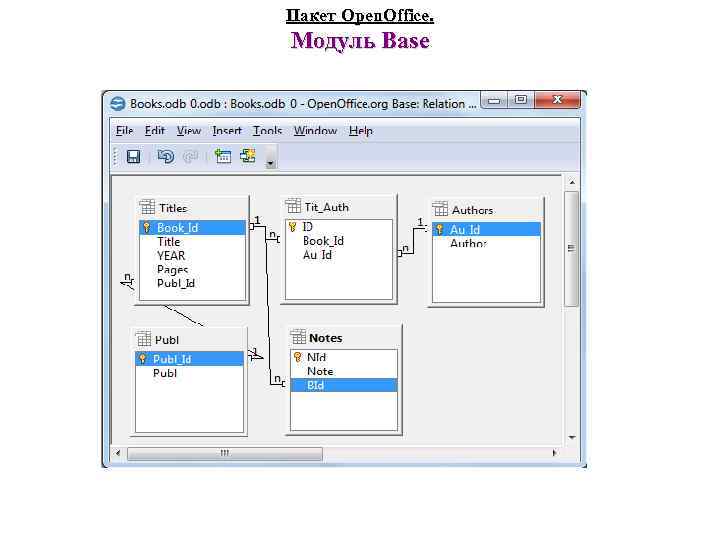Select Book_Id field in Tit_Auth table
Image resolution: width=720 pixels, height=540 pixels.
pos(339,241)
